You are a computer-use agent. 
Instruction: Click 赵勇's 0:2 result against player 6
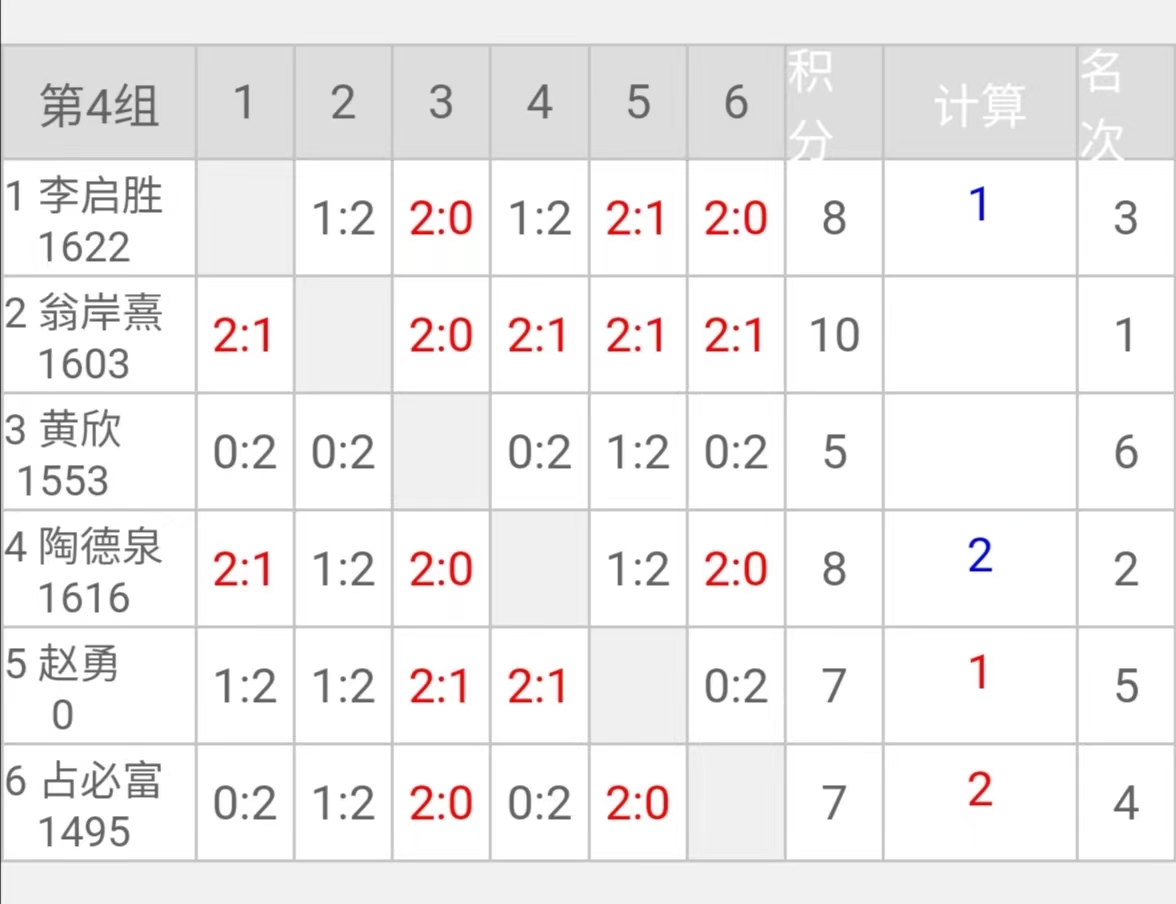click(736, 687)
